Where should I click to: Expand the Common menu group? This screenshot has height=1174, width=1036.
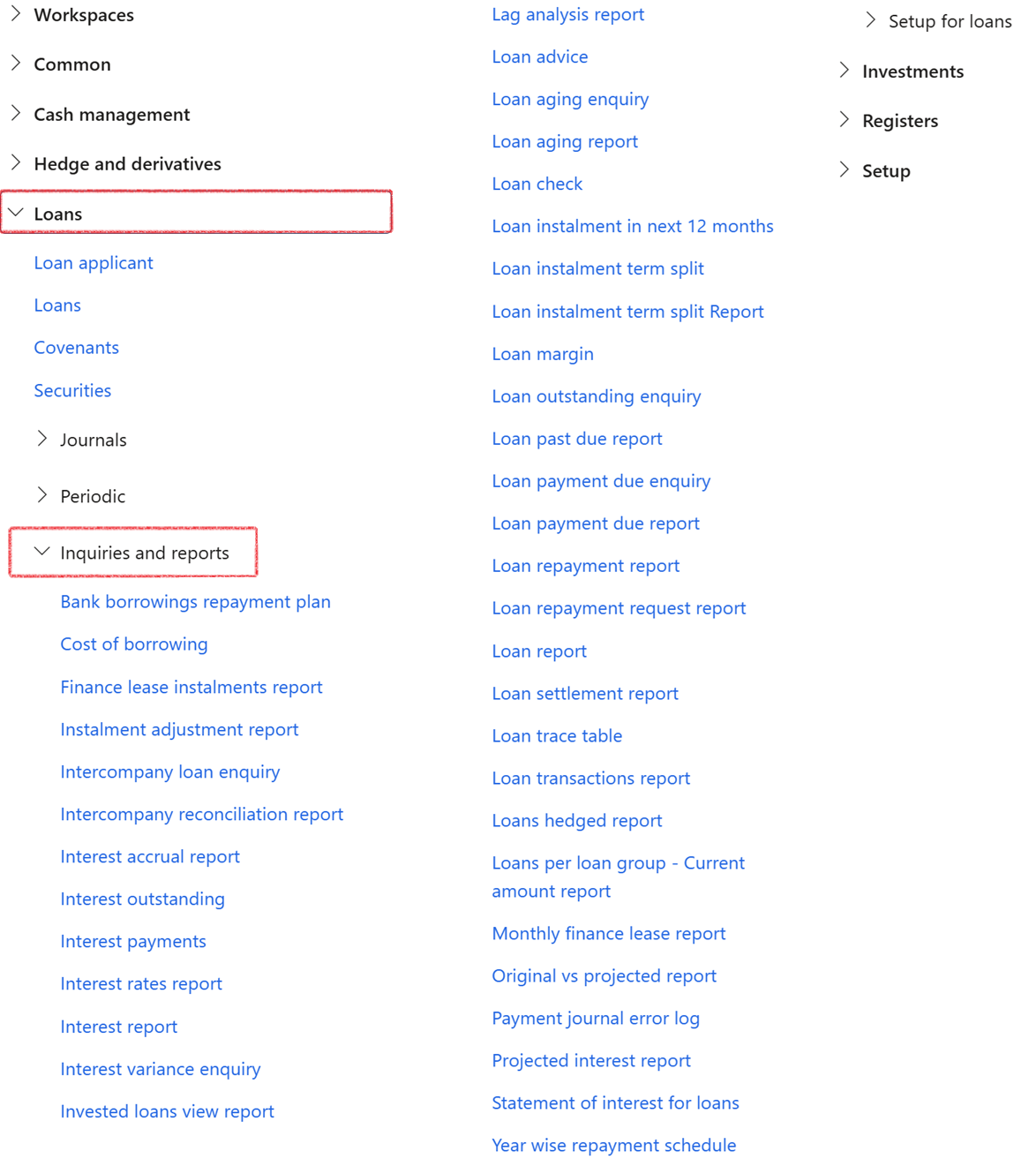[16, 64]
